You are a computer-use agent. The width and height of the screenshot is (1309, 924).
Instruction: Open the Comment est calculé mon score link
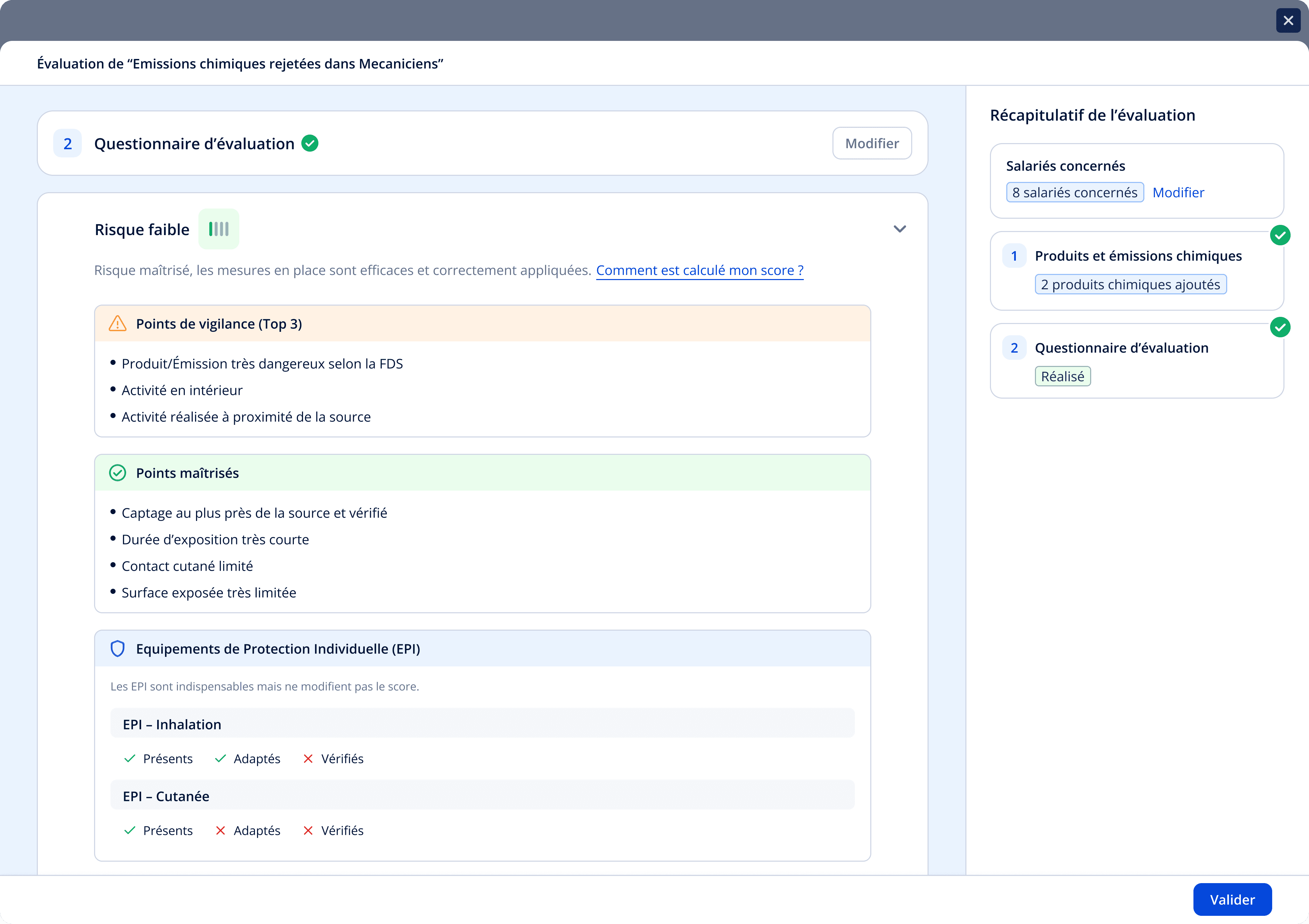click(x=699, y=270)
